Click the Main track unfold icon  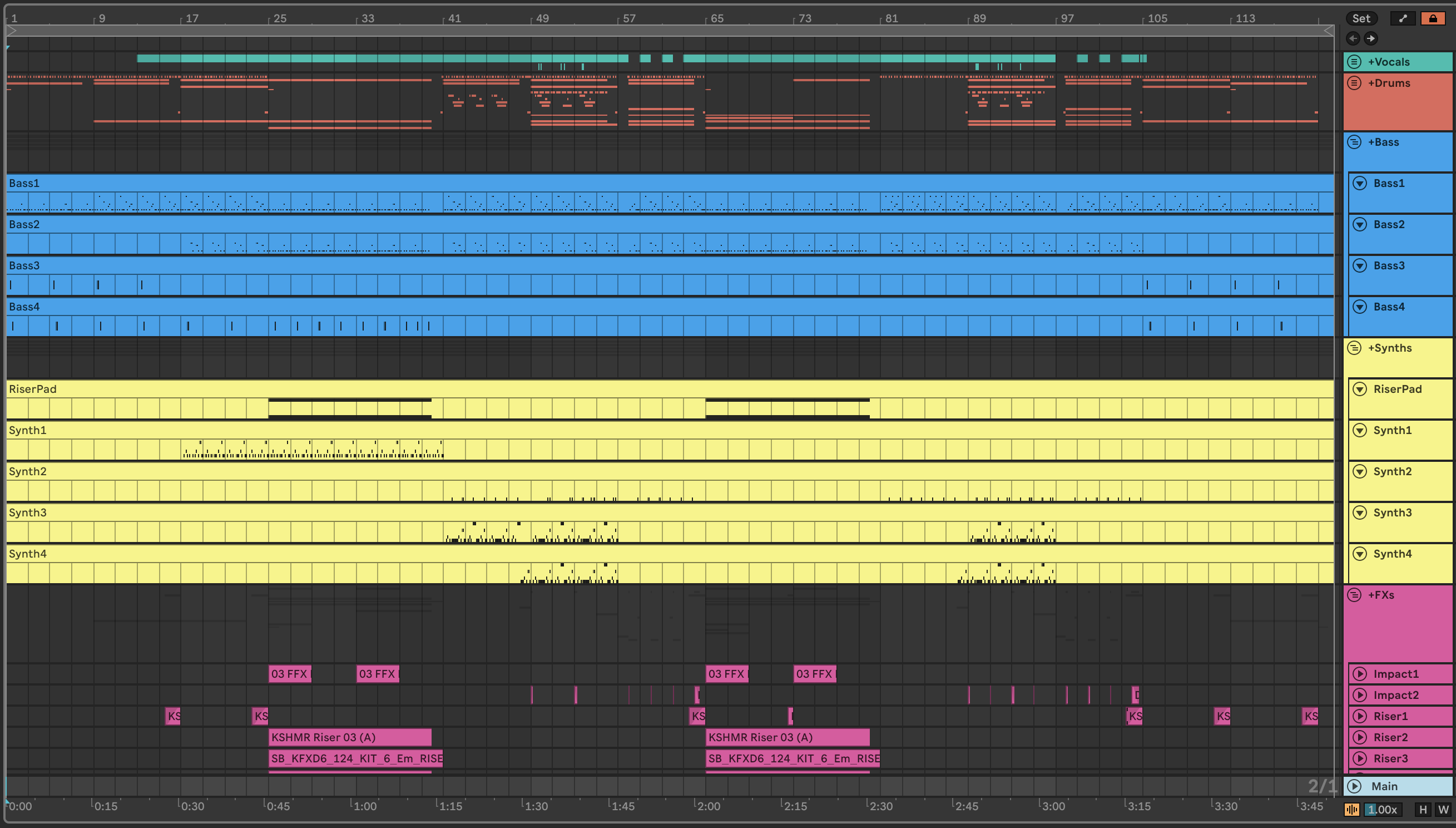(1355, 786)
